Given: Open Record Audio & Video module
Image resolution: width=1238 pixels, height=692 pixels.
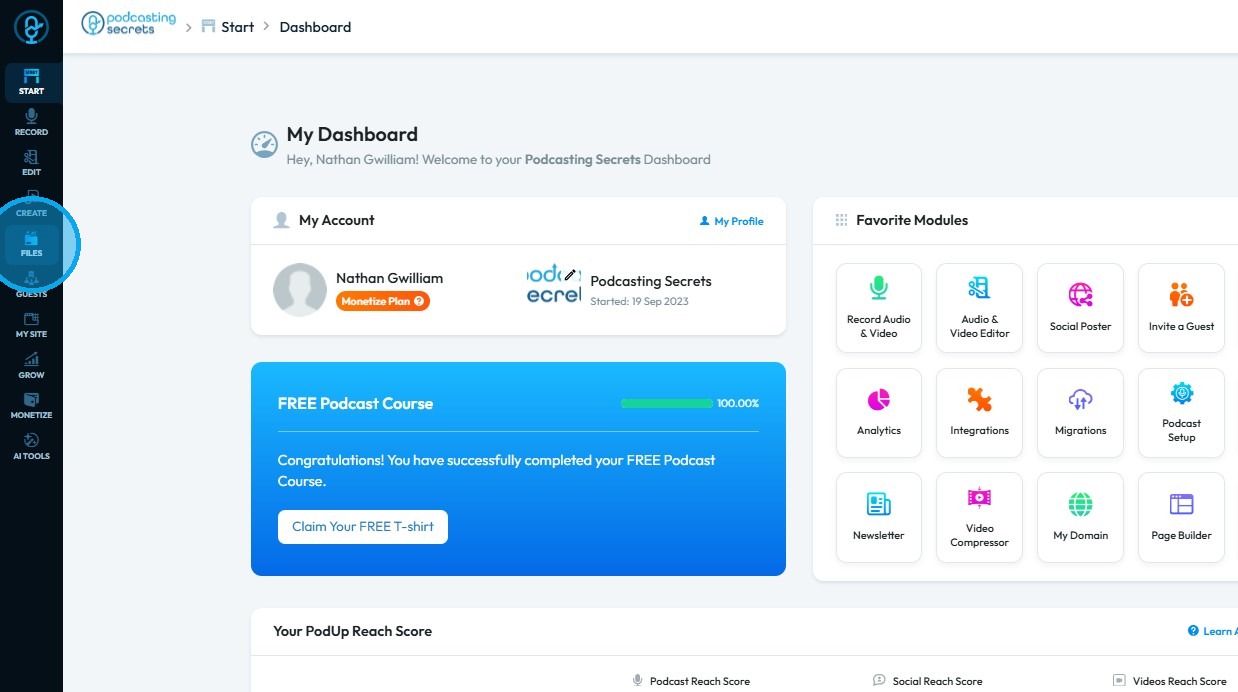Looking at the screenshot, I should 879,308.
